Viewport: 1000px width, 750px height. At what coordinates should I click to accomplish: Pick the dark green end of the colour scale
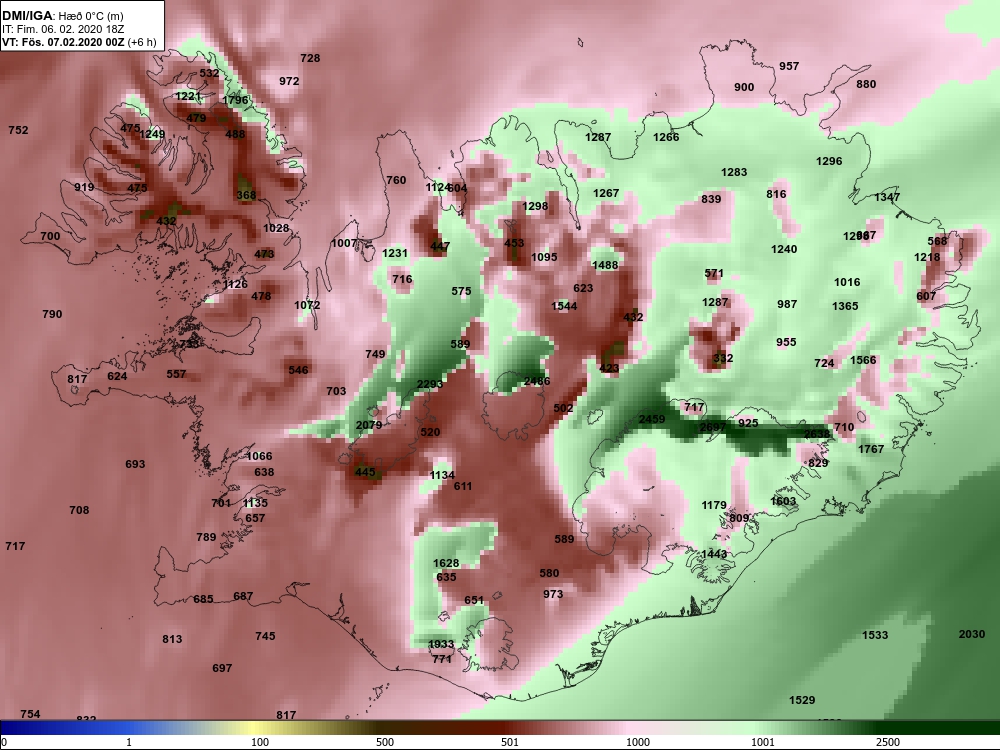coord(938,728)
